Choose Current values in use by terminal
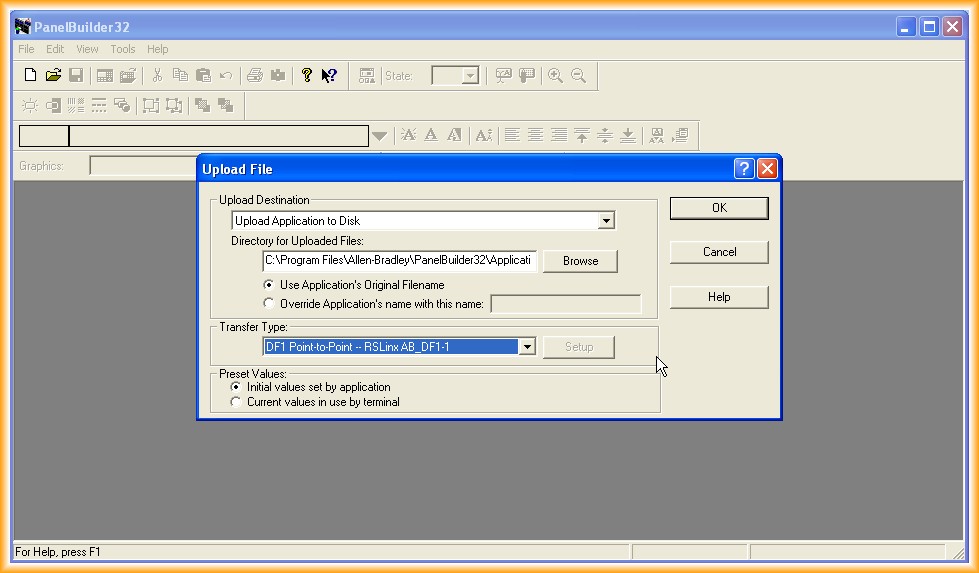The height and width of the screenshot is (573, 979). (x=236, y=402)
